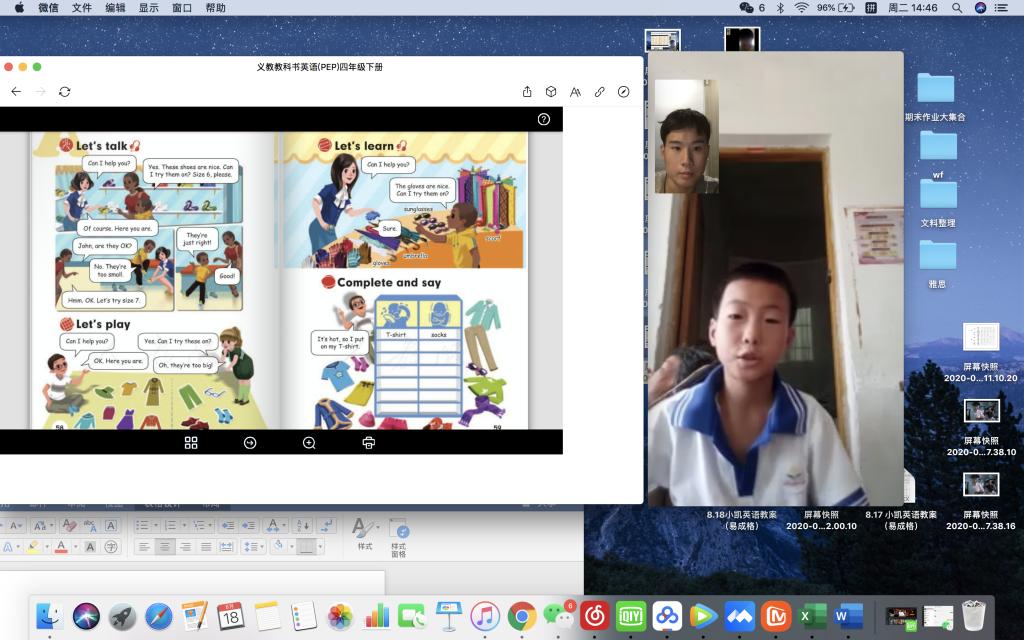
Task: Open the 编辑 menu in the menu bar
Action: tap(115, 7)
